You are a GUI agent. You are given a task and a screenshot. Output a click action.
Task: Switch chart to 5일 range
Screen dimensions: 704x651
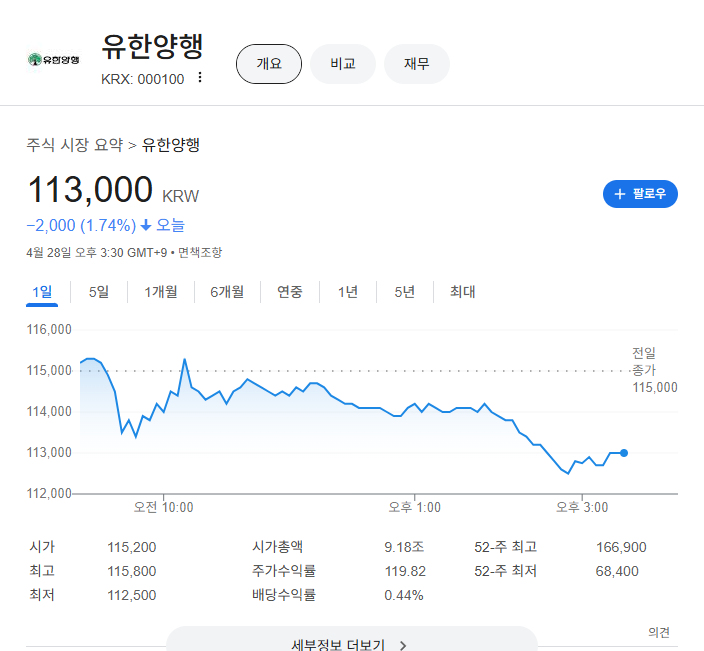click(99, 292)
